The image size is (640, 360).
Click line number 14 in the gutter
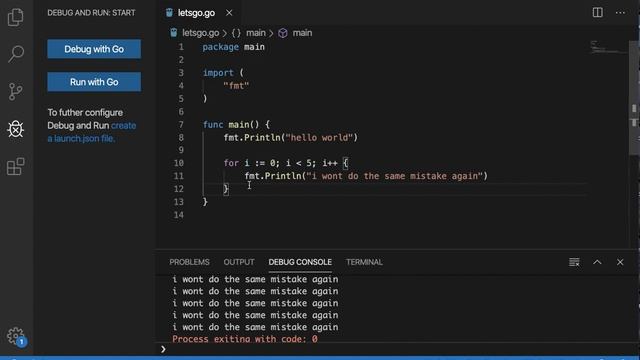pyautogui.click(x=179, y=215)
